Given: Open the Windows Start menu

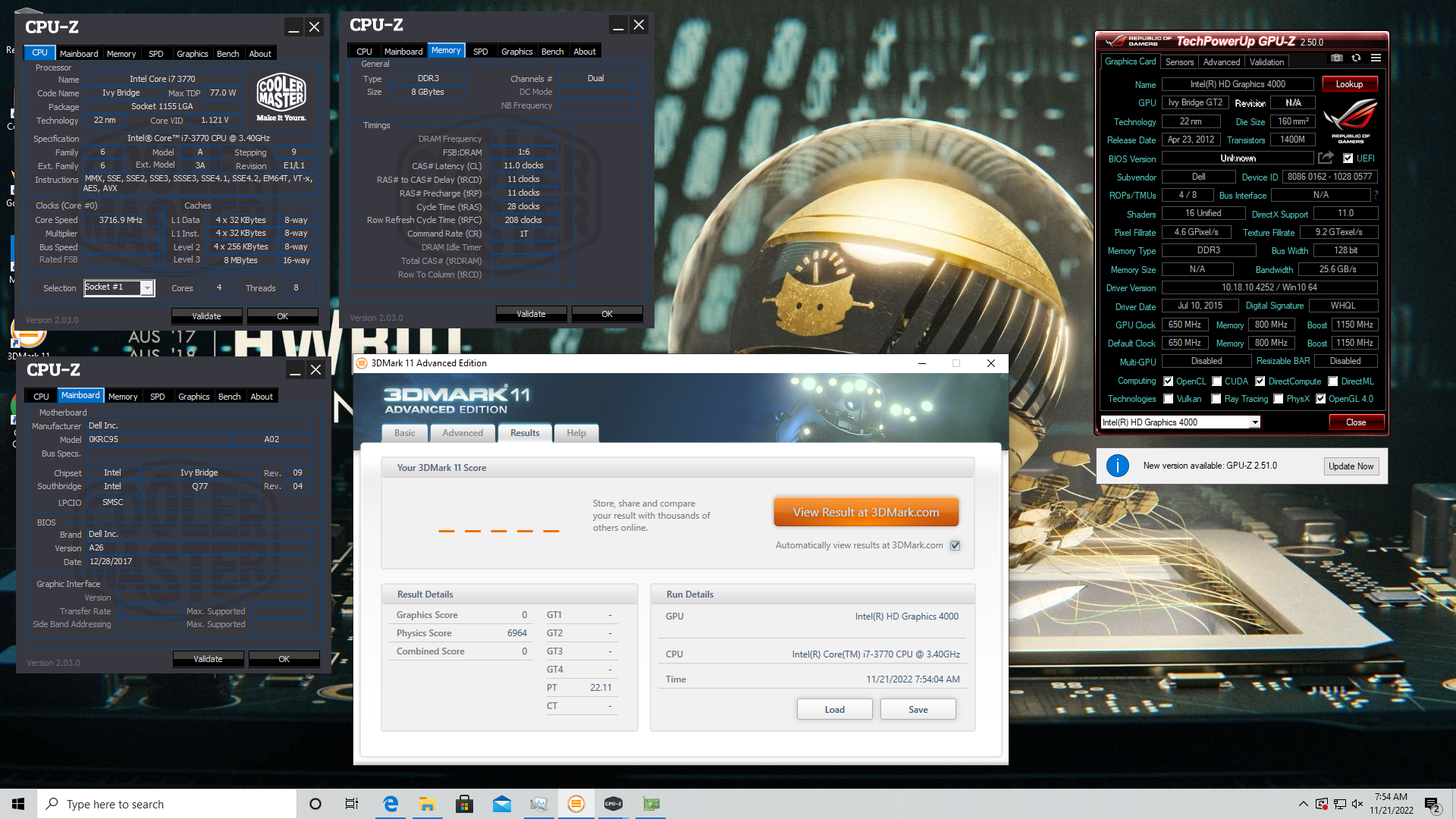Looking at the screenshot, I should click(18, 804).
